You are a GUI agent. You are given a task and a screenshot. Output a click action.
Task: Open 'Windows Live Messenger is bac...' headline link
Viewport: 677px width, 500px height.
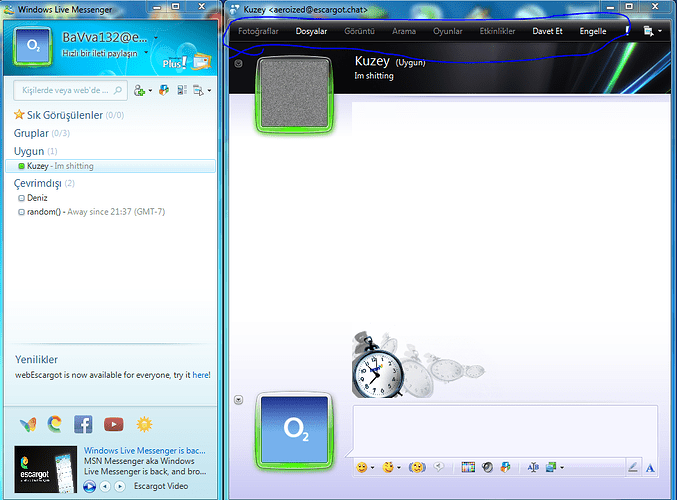pyautogui.click(x=145, y=450)
